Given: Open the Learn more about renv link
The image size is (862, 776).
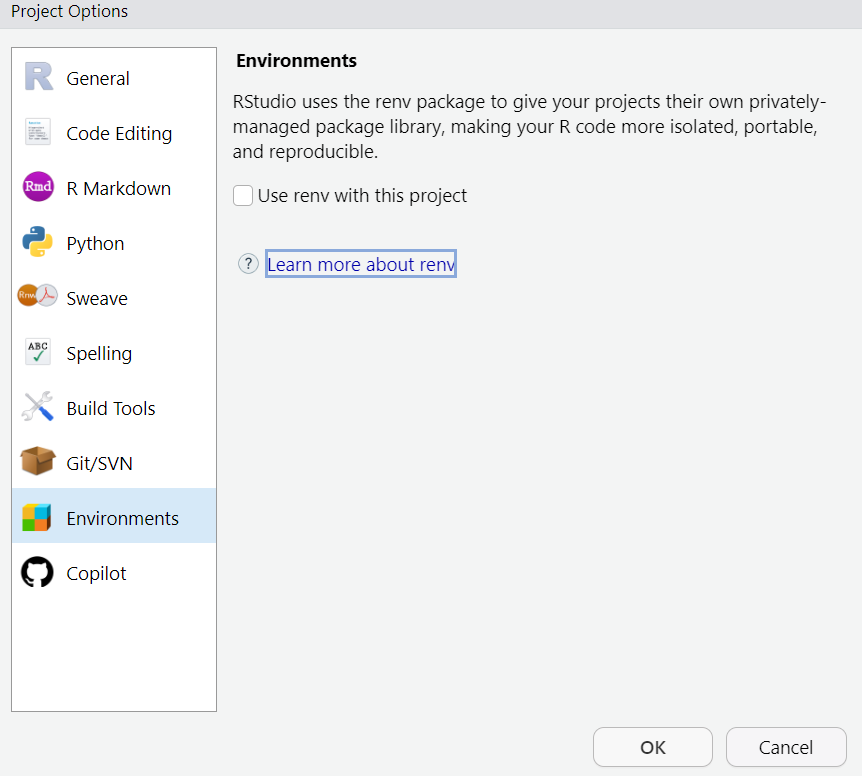Looking at the screenshot, I should 361,264.
